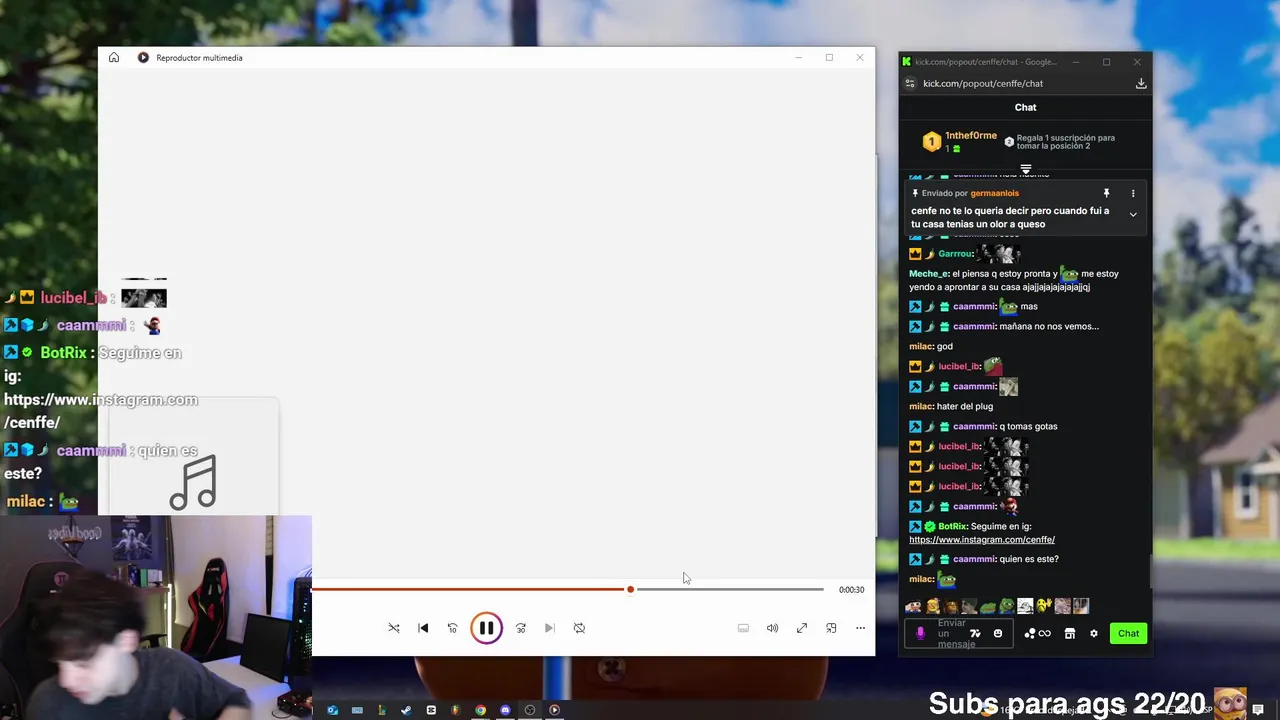This screenshot has height=720, width=1280.
Task: Click message 'quien es este?' in chat window
Action: tap(1028, 559)
